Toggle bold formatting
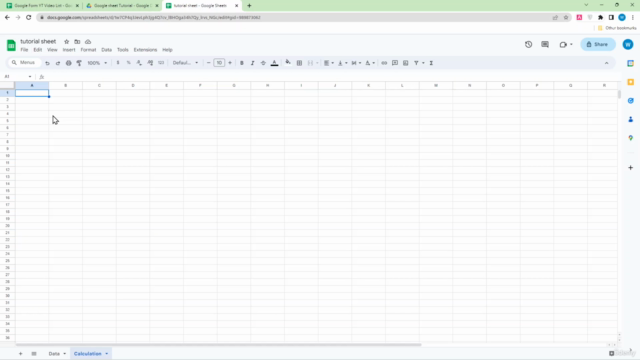The image size is (640, 360). [242, 63]
